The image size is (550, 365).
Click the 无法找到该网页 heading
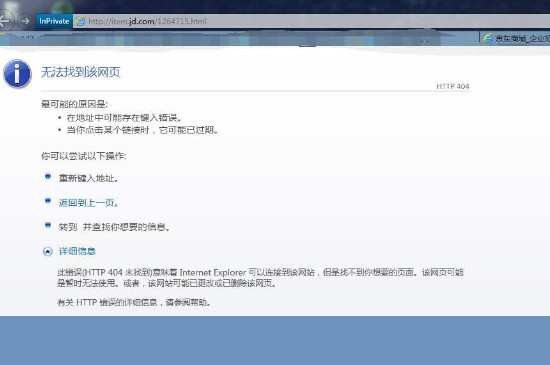tap(81, 72)
